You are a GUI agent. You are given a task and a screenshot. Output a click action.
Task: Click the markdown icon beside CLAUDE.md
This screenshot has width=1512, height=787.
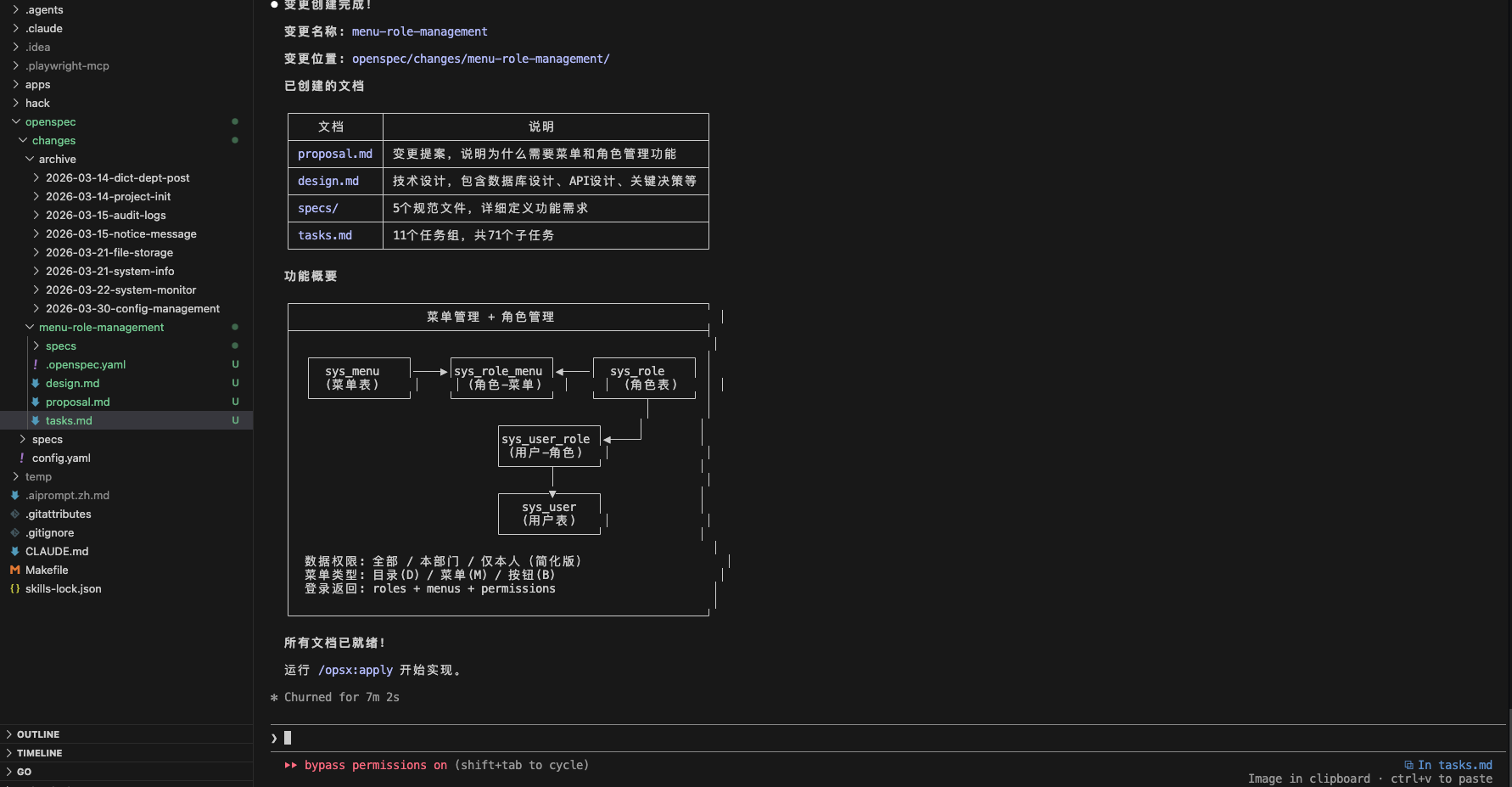coord(14,551)
